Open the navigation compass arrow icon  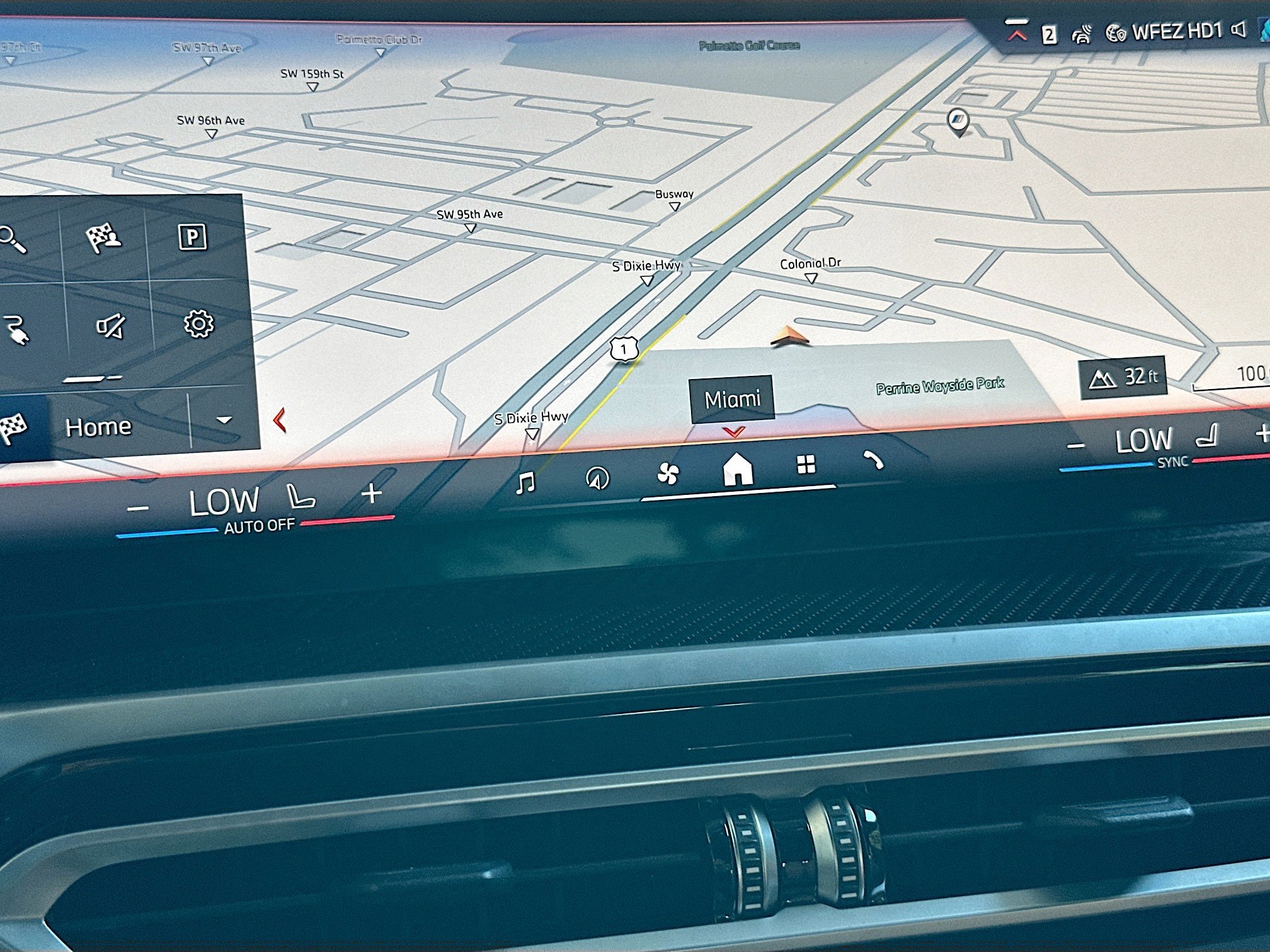[x=597, y=479]
